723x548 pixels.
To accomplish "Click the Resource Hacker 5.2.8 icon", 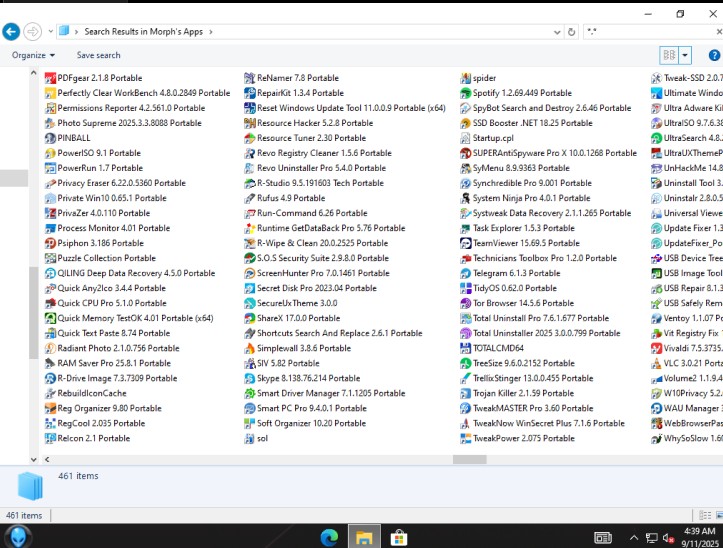I will pyautogui.click(x=249, y=123).
